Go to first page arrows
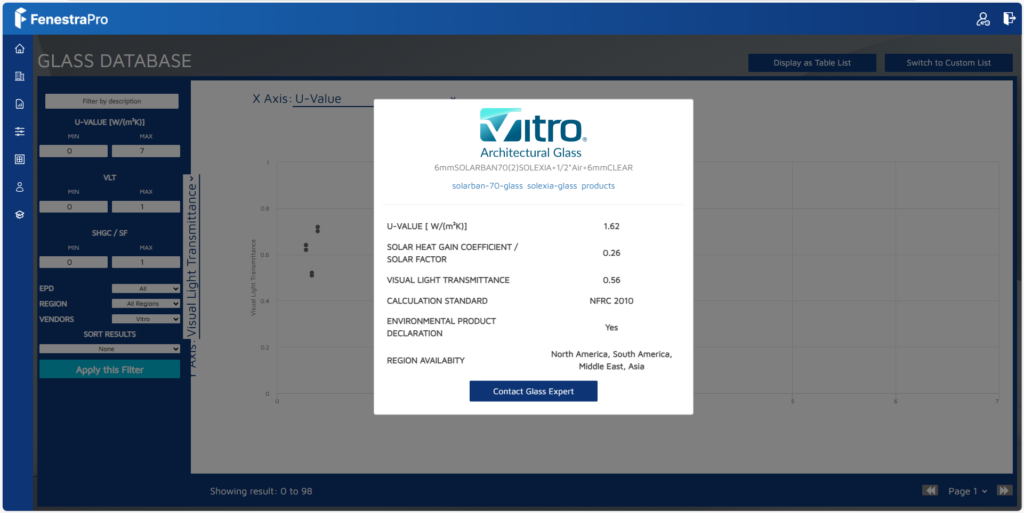Viewport: 1024px width, 513px height. (x=930, y=490)
